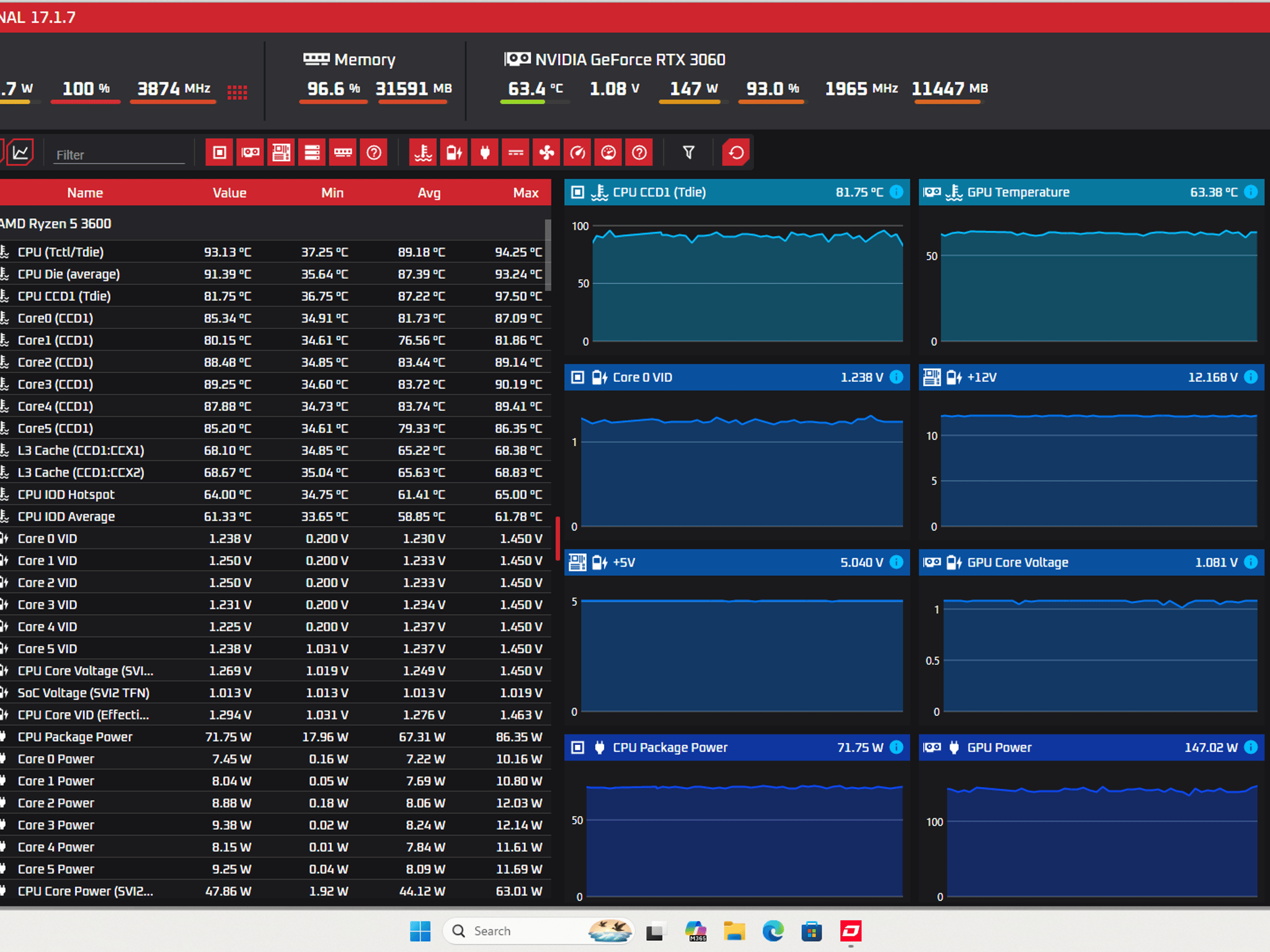Viewport: 1270px width, 952px height.
Task: Sort by the Max column header
Action: [x=526, y=193]
